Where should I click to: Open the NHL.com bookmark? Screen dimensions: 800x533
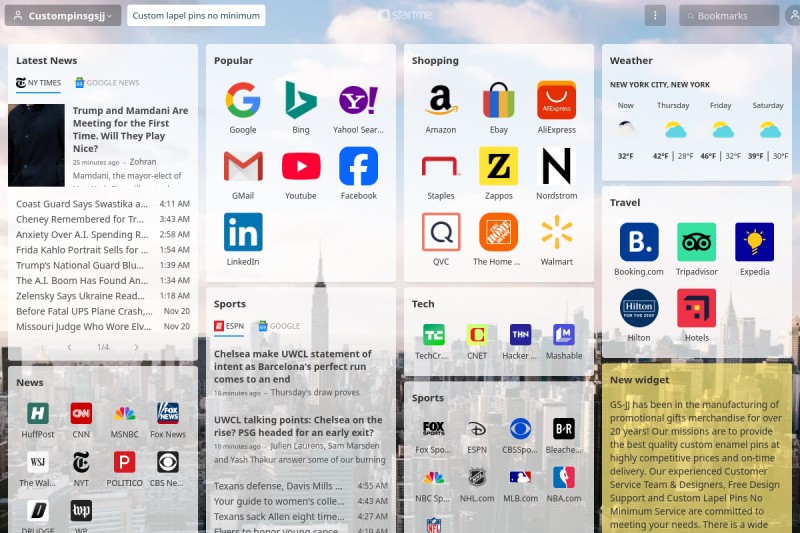[x=477, y=477]
